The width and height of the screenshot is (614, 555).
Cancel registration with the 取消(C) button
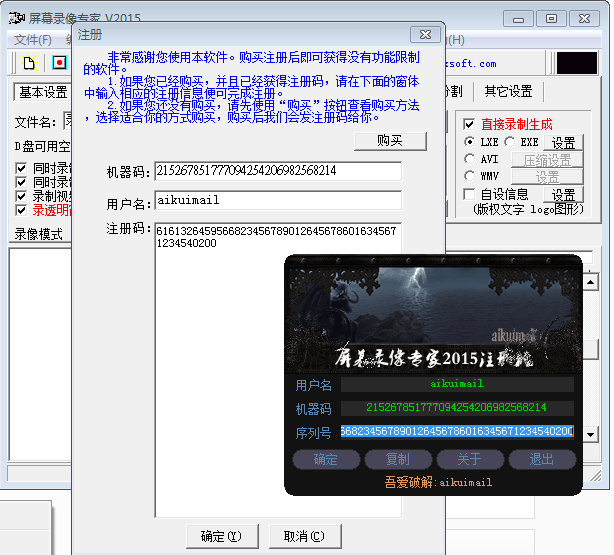(305, 536)
